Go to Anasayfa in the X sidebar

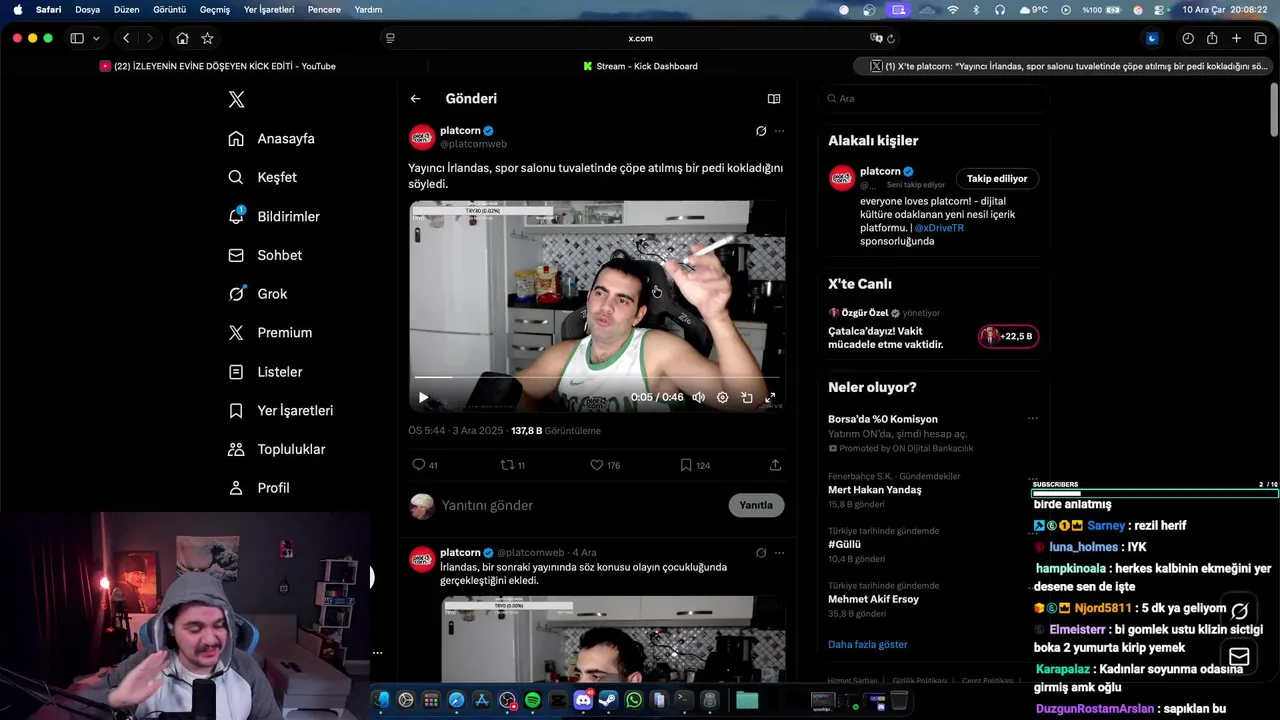point(271,138)
